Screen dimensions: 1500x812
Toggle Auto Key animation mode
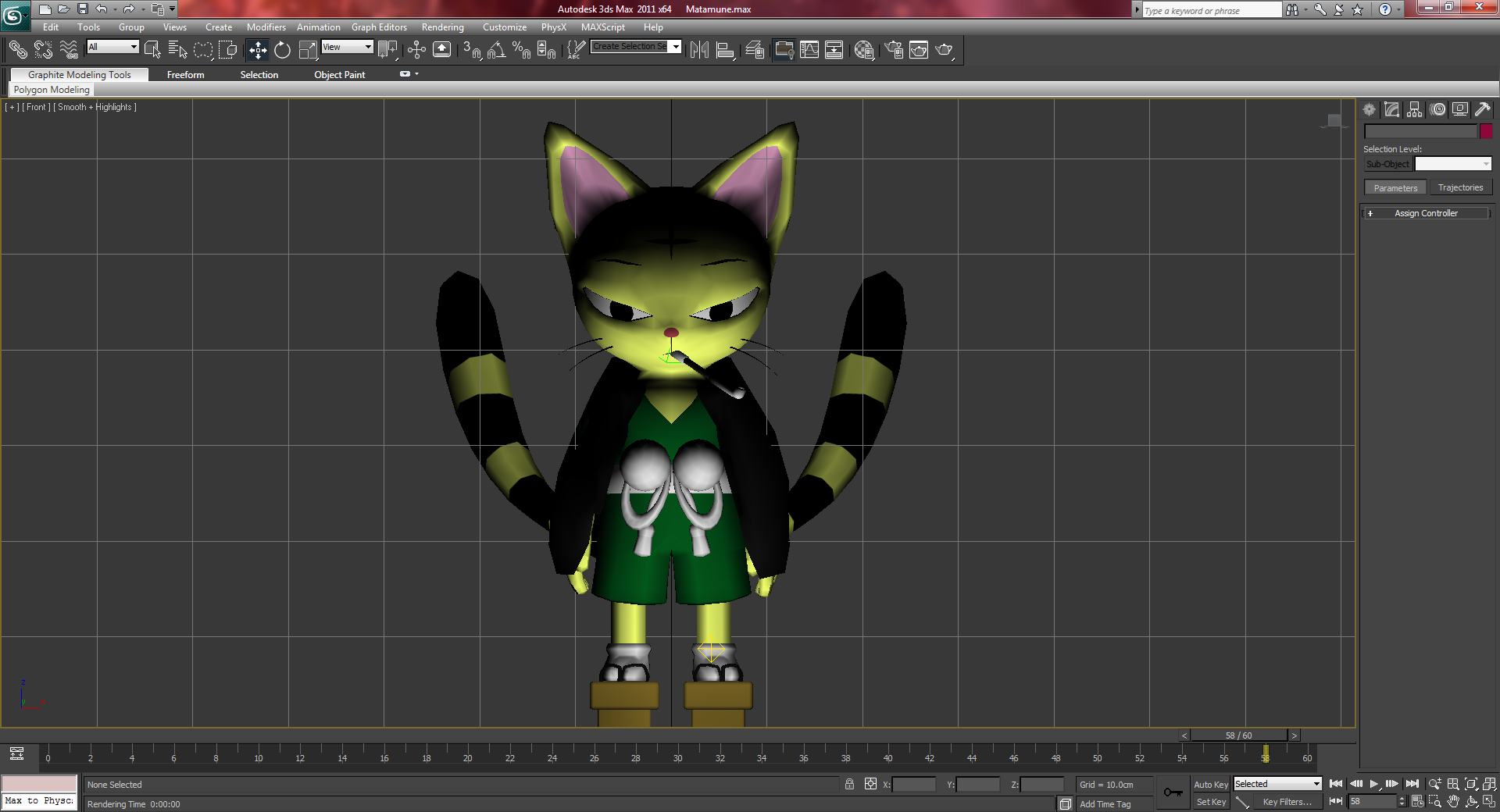[1210, 785]
